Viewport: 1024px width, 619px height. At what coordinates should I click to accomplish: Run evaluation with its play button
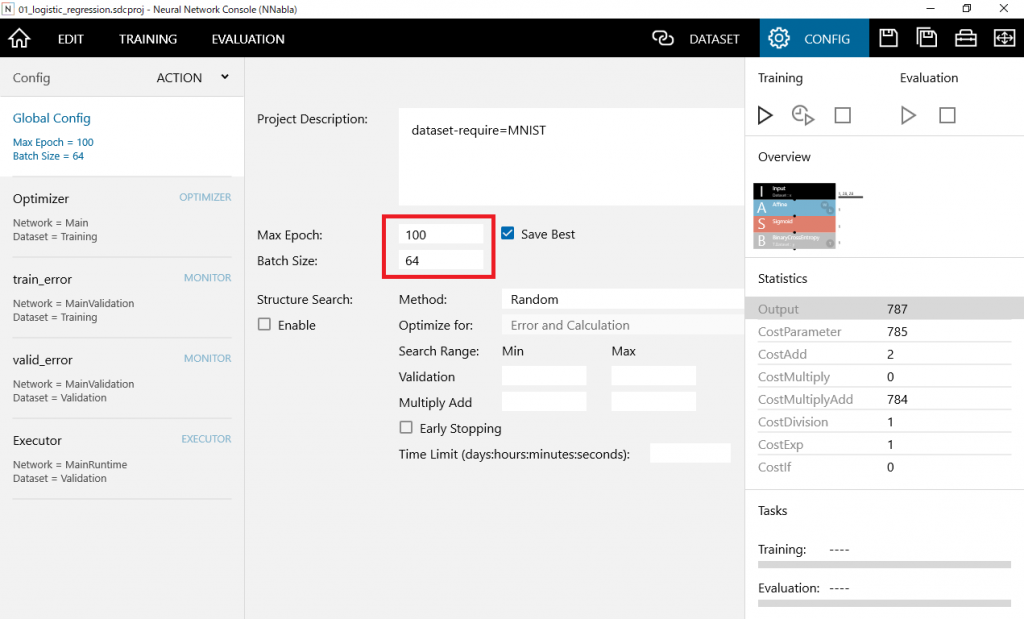coord(908,115)
